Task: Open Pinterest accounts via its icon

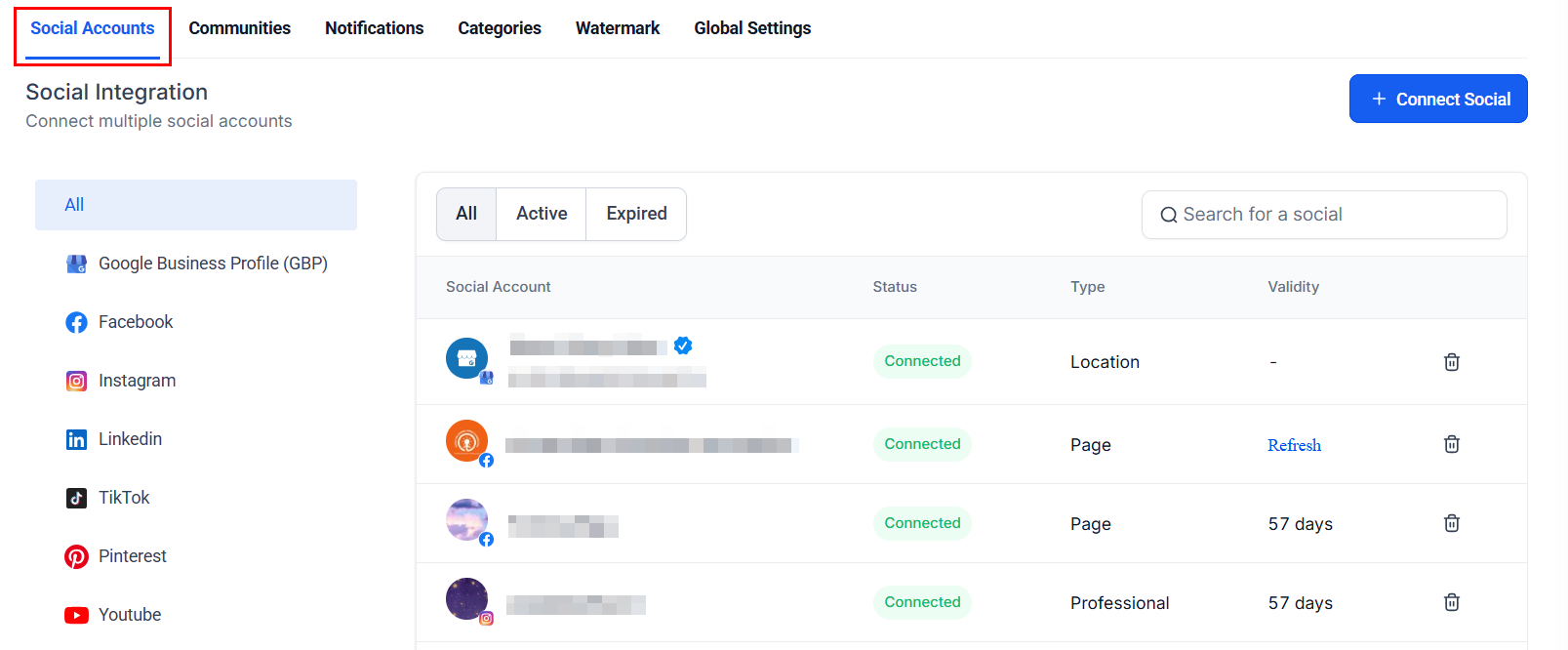Action: click(x=76, y=556)
